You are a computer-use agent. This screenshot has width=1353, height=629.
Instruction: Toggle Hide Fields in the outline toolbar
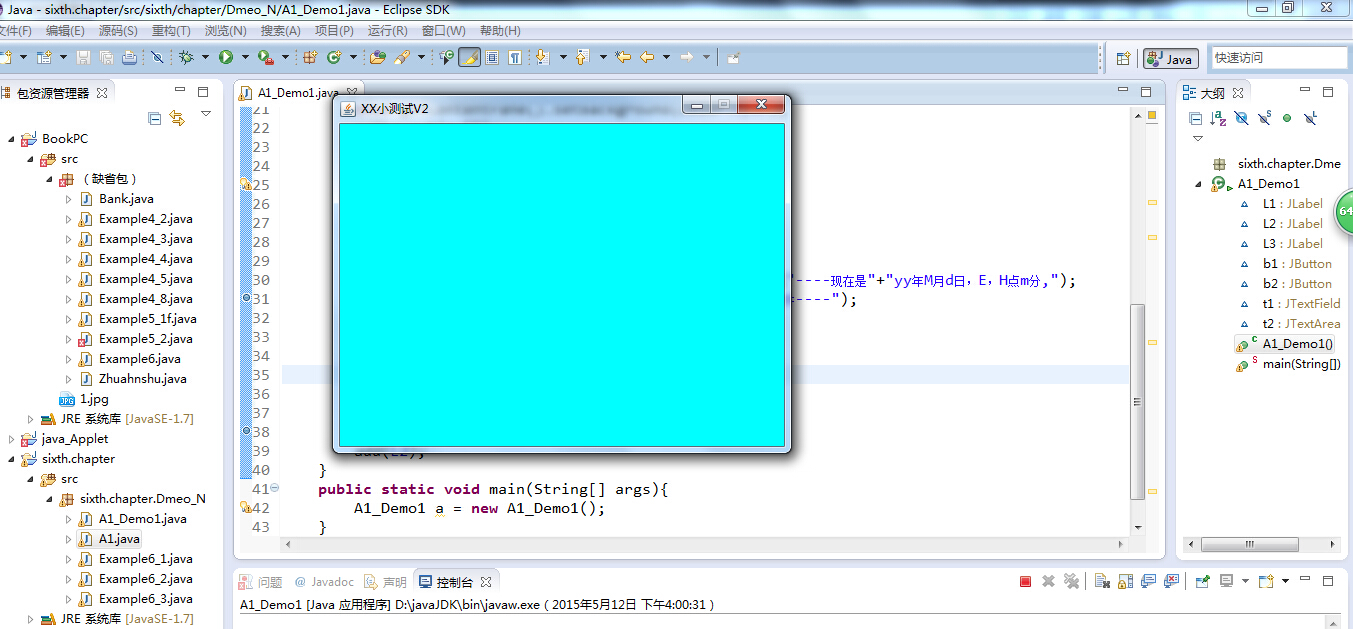(x=1241, y=118)
